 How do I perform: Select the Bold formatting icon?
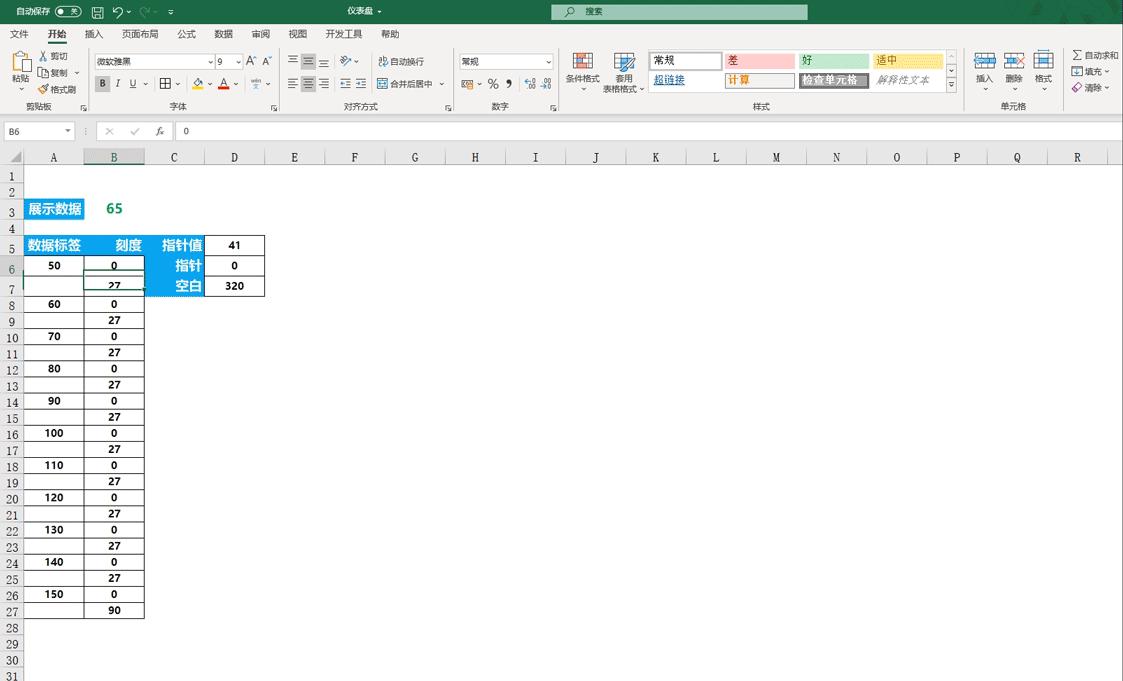pyautogui.click(x=102, y=83)
